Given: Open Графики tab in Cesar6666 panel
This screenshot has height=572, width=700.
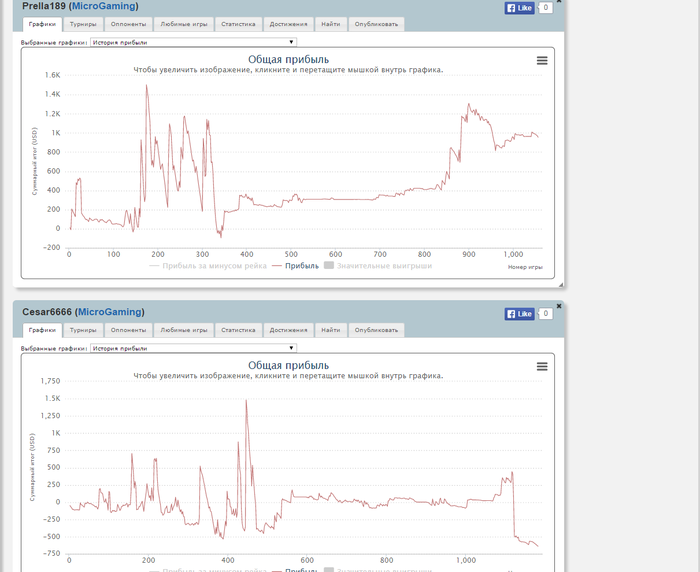Looking at the screenshot, I should pyautogui.click(x=42, y=330).
